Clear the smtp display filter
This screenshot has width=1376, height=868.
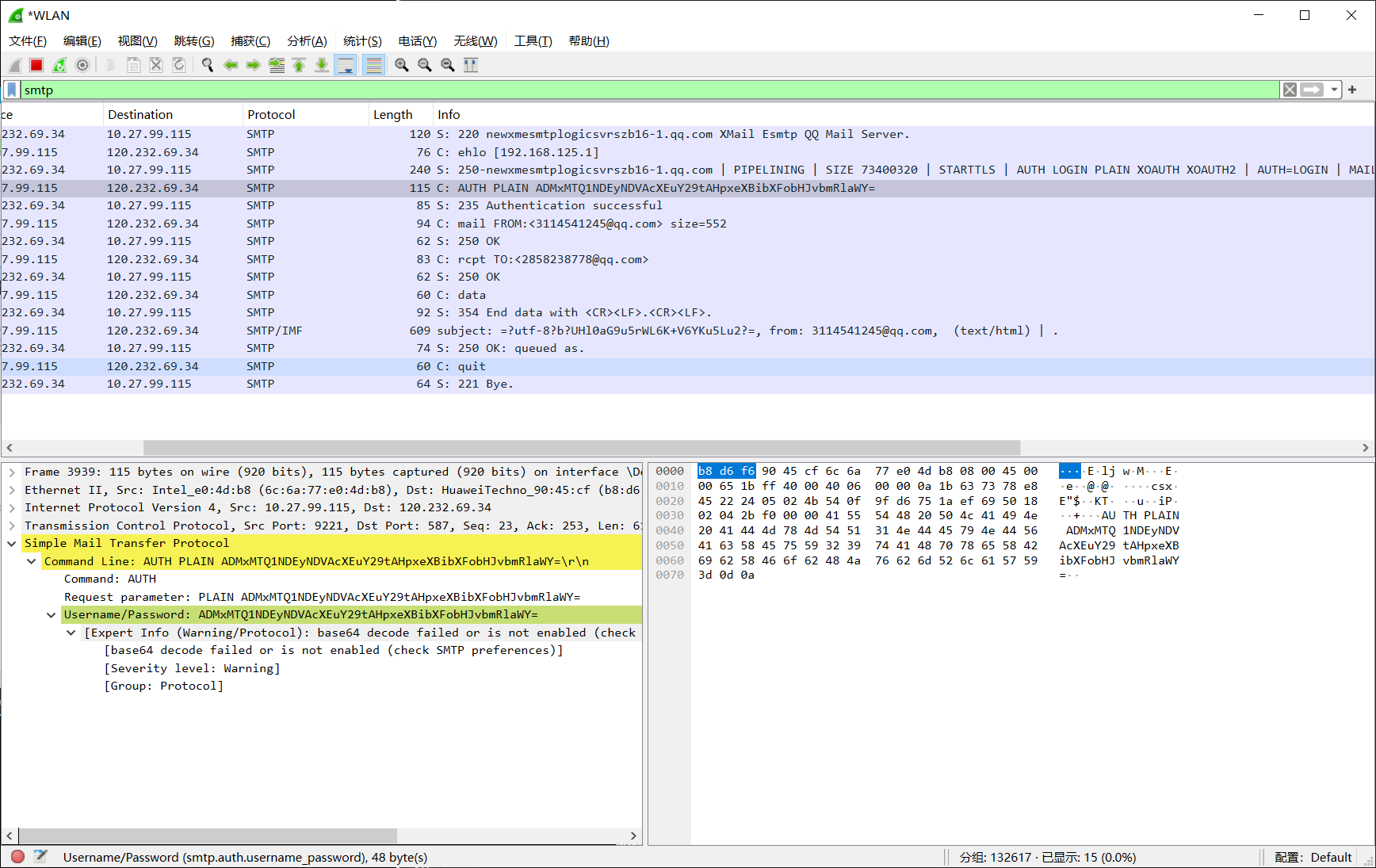coord(1290,90)
